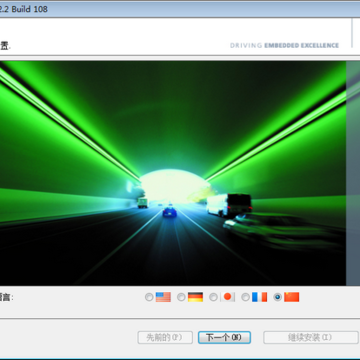Click the French flag icon

259,297
